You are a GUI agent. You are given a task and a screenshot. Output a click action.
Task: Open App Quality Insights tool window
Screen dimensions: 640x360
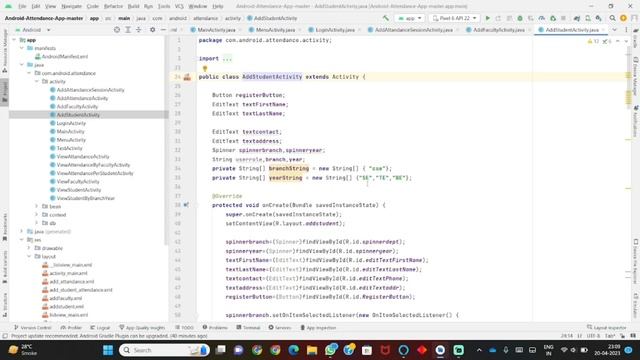142,327
